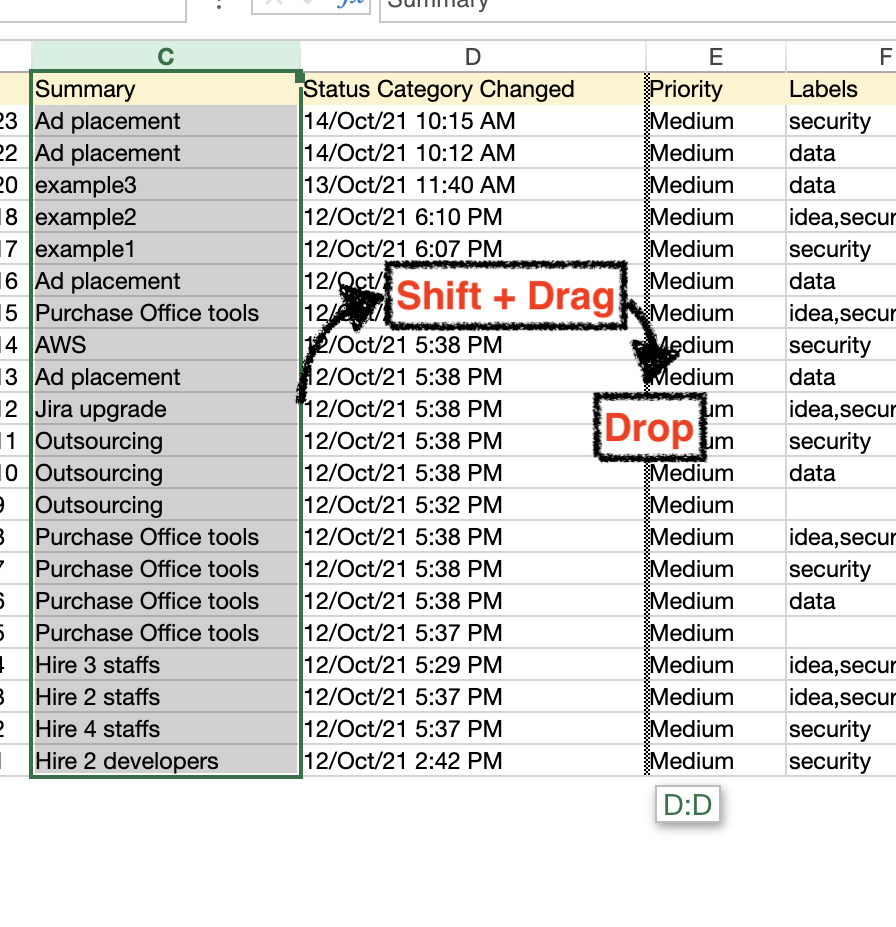Select the column D header
This screenshot has width=896, height=927.
(x=472, y=57)
